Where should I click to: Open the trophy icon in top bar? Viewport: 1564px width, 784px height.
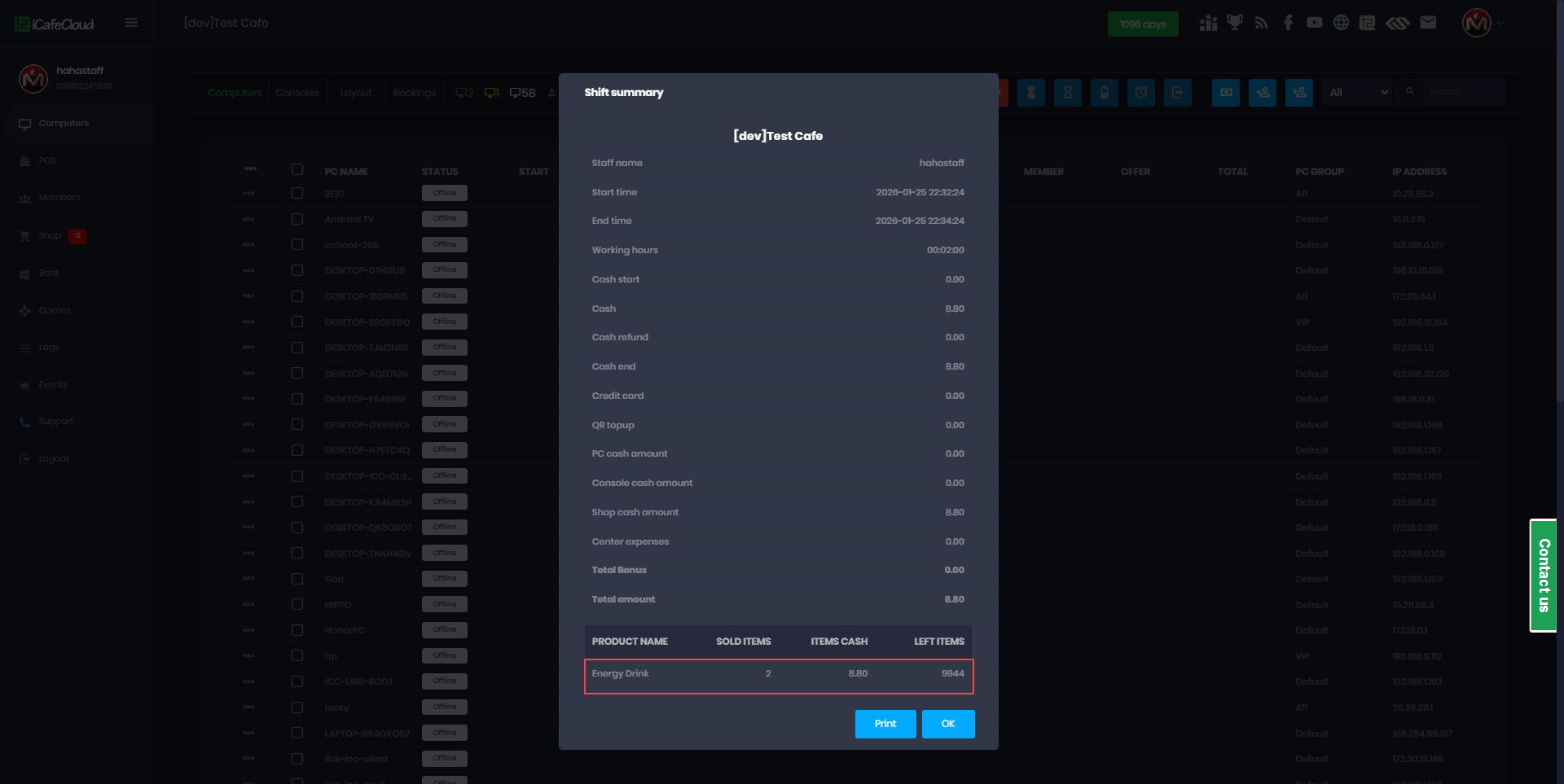point(1235,23)
